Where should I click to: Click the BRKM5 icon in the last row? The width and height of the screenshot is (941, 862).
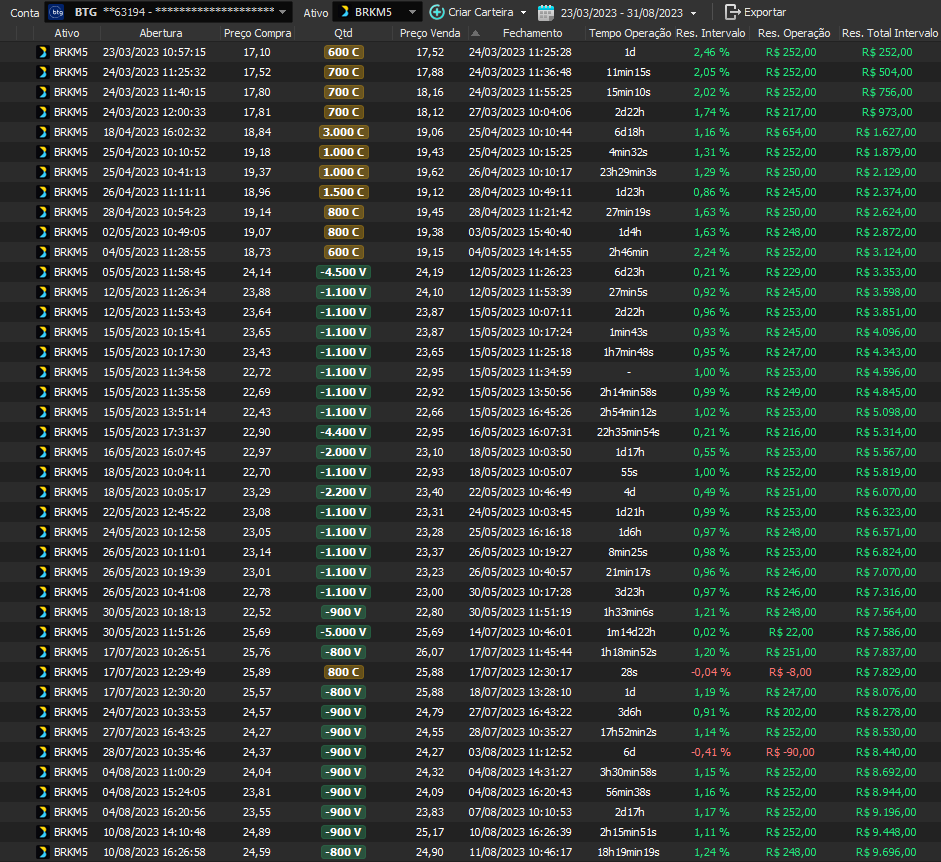pos(43,852)
